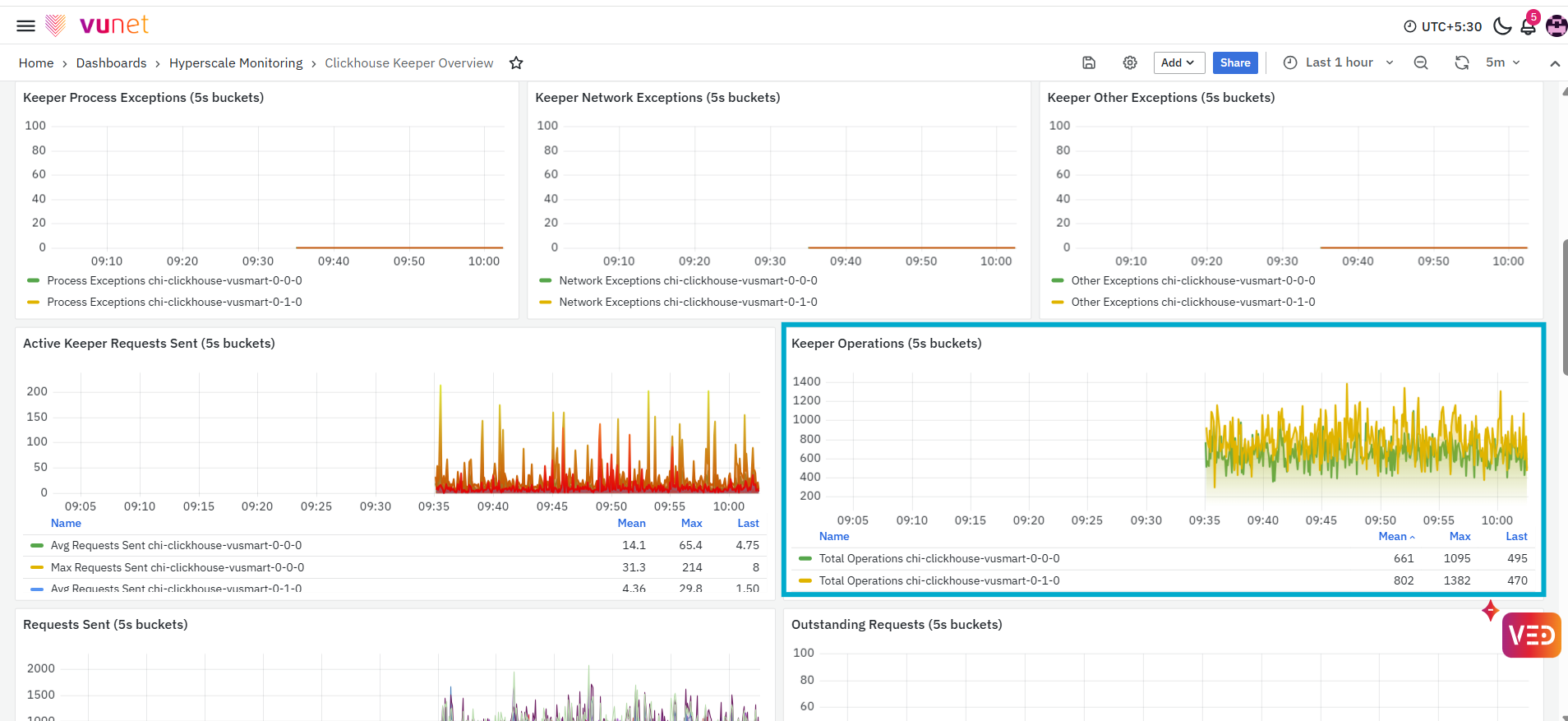Sort Keeper Operations legend by Max
This screenshot has width=1568, height=721.
(1460, 536)
